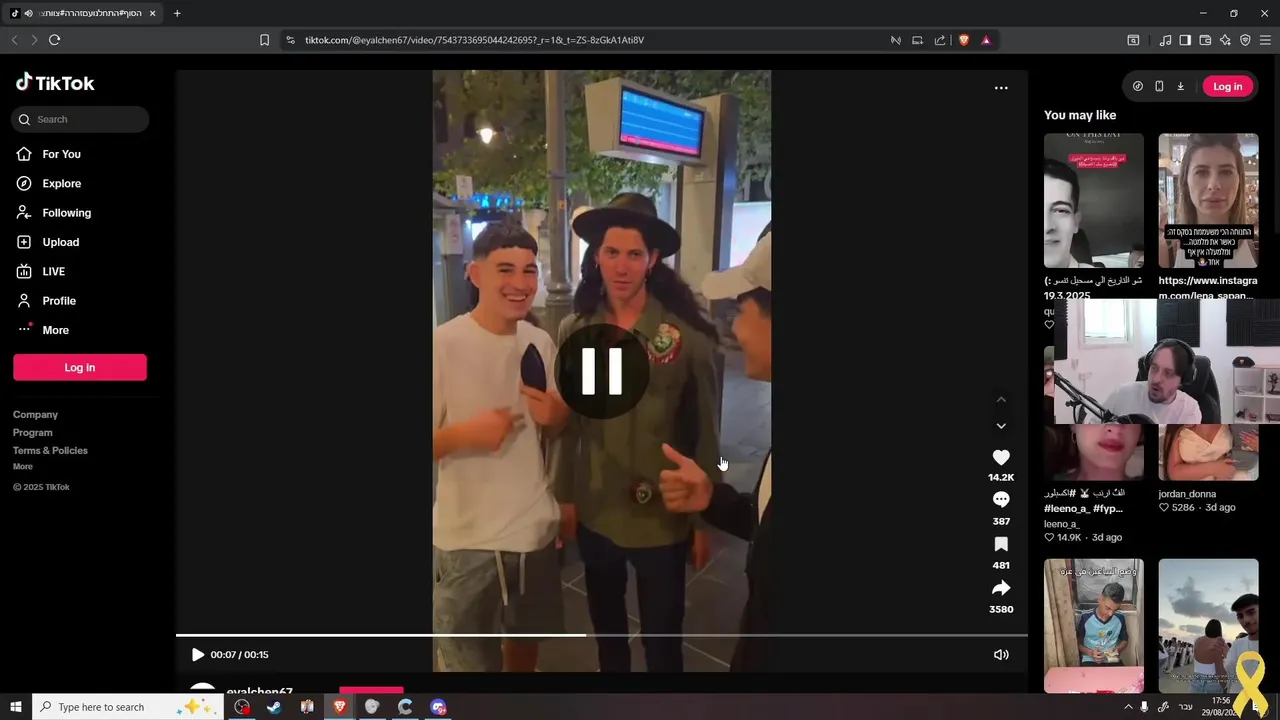Open comments with the speech bubble icon

coord(1001,500)
